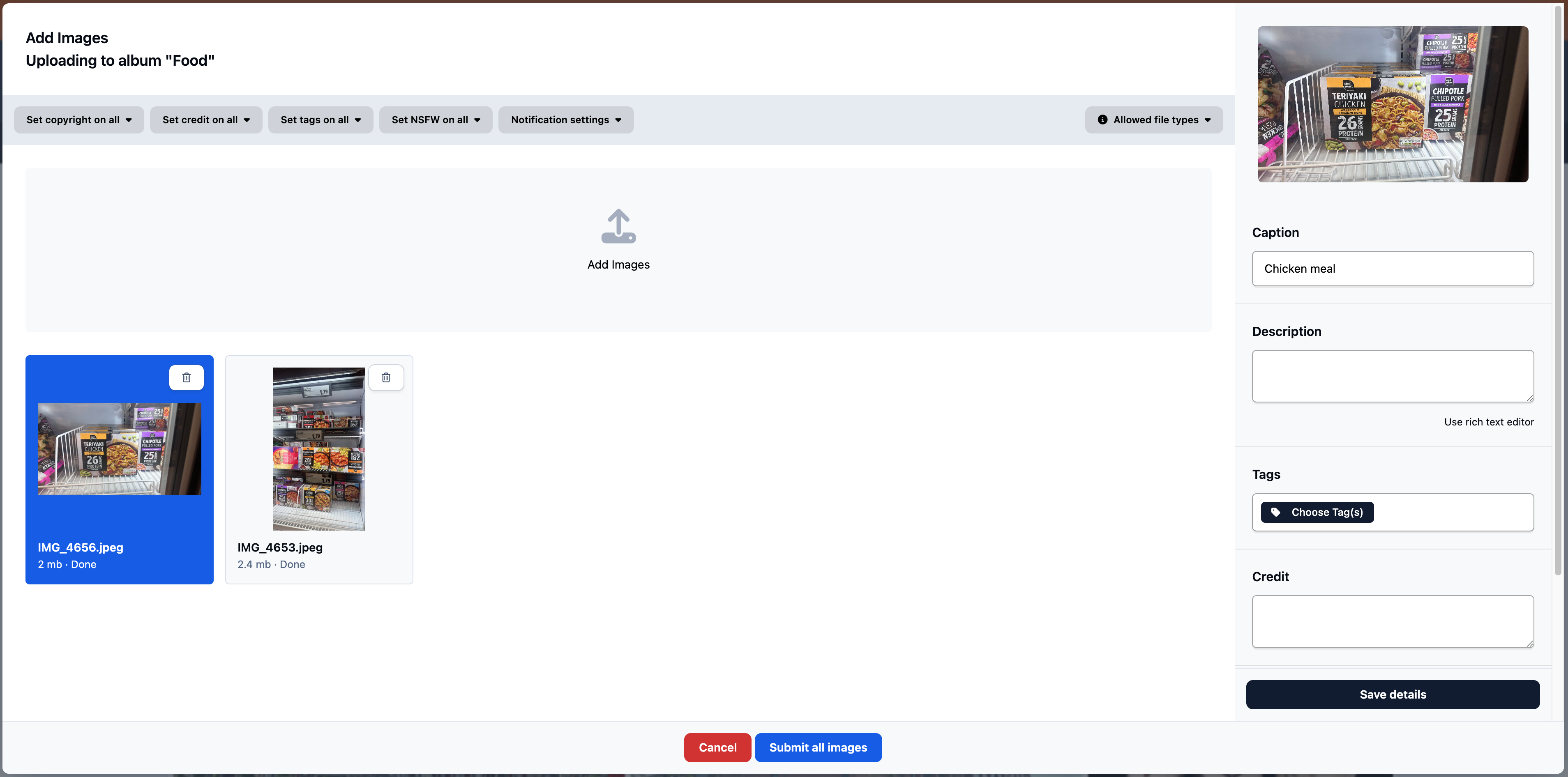Click the tag icon in Choose Tag(s)

[x=1276, y=513]
